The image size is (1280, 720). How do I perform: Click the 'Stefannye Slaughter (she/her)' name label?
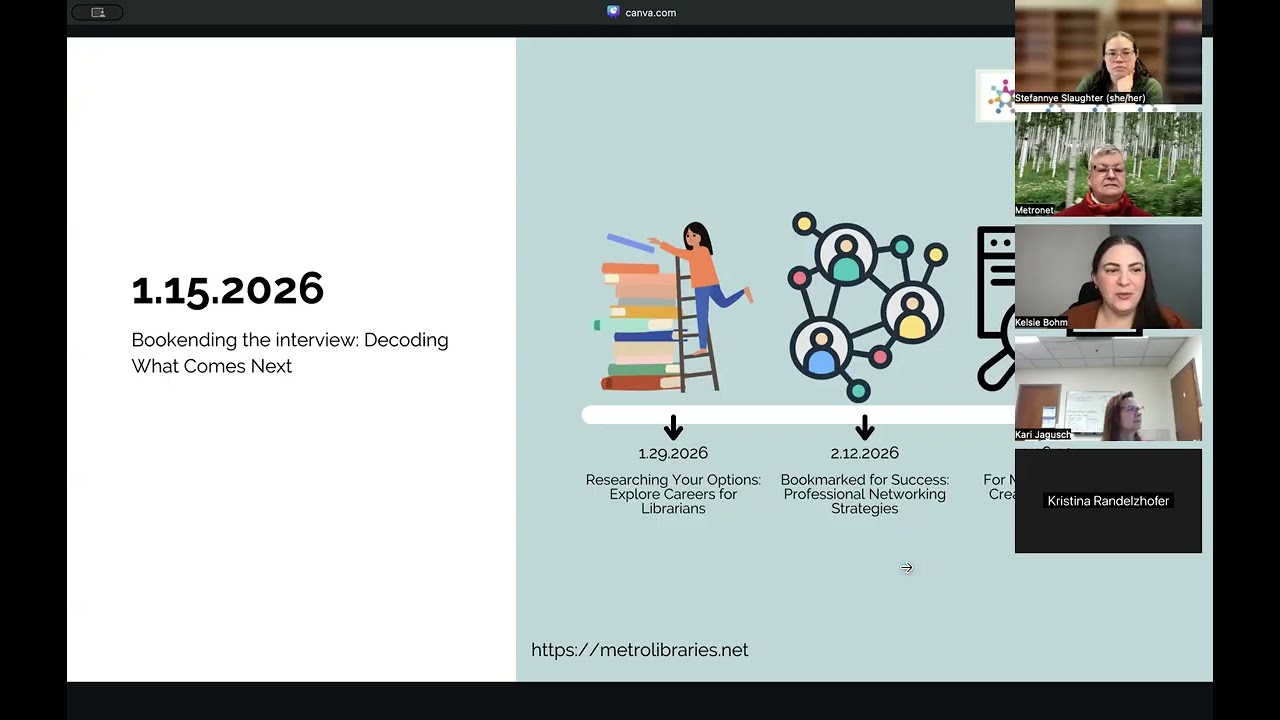(x=1080, y=98)
